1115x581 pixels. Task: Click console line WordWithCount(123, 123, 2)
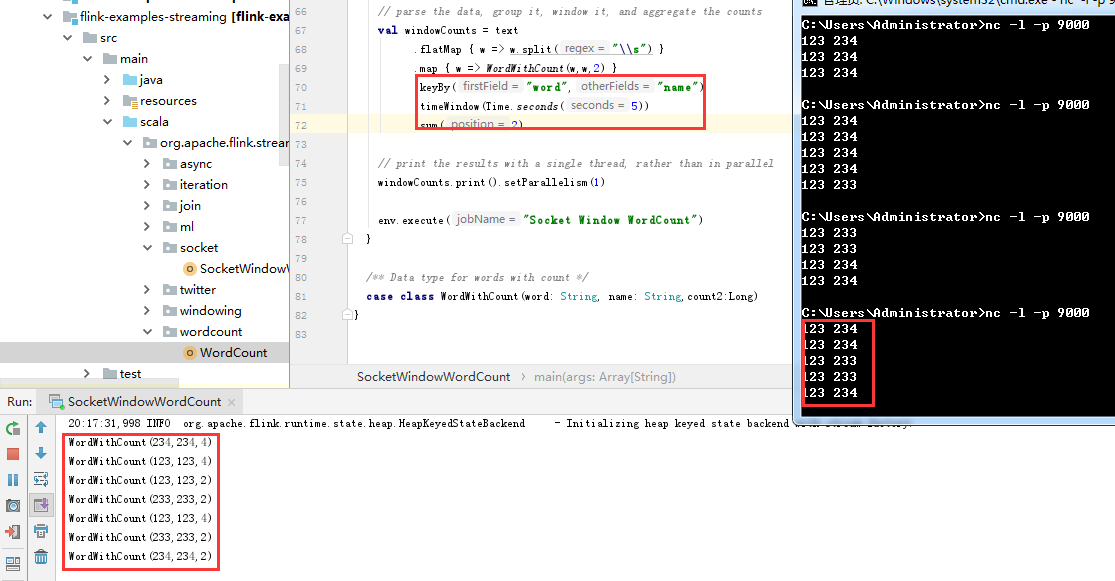pyautogui.click(x=140, y=480)
